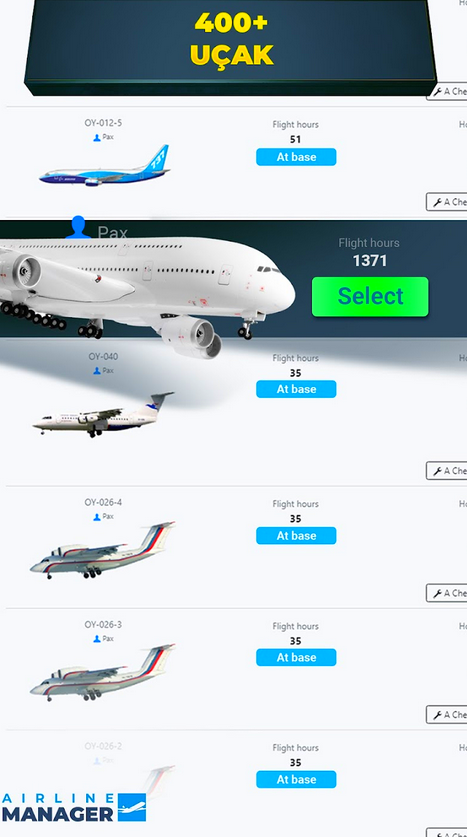Screen dimensions: 467x837
Task: Click the Airline Manager logo plane icon
Action: pyautogui.click(x=131, y=807)
